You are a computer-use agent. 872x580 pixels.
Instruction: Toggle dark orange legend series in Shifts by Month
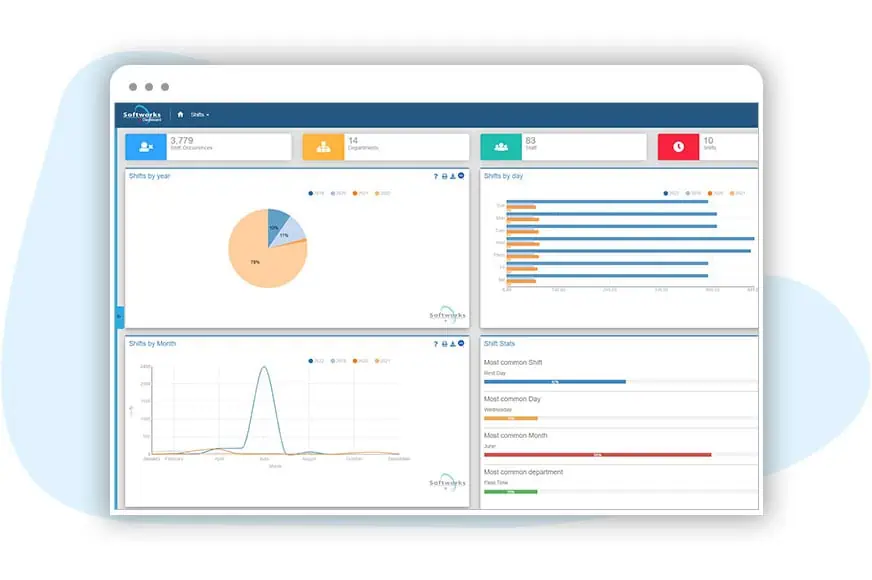361,361
